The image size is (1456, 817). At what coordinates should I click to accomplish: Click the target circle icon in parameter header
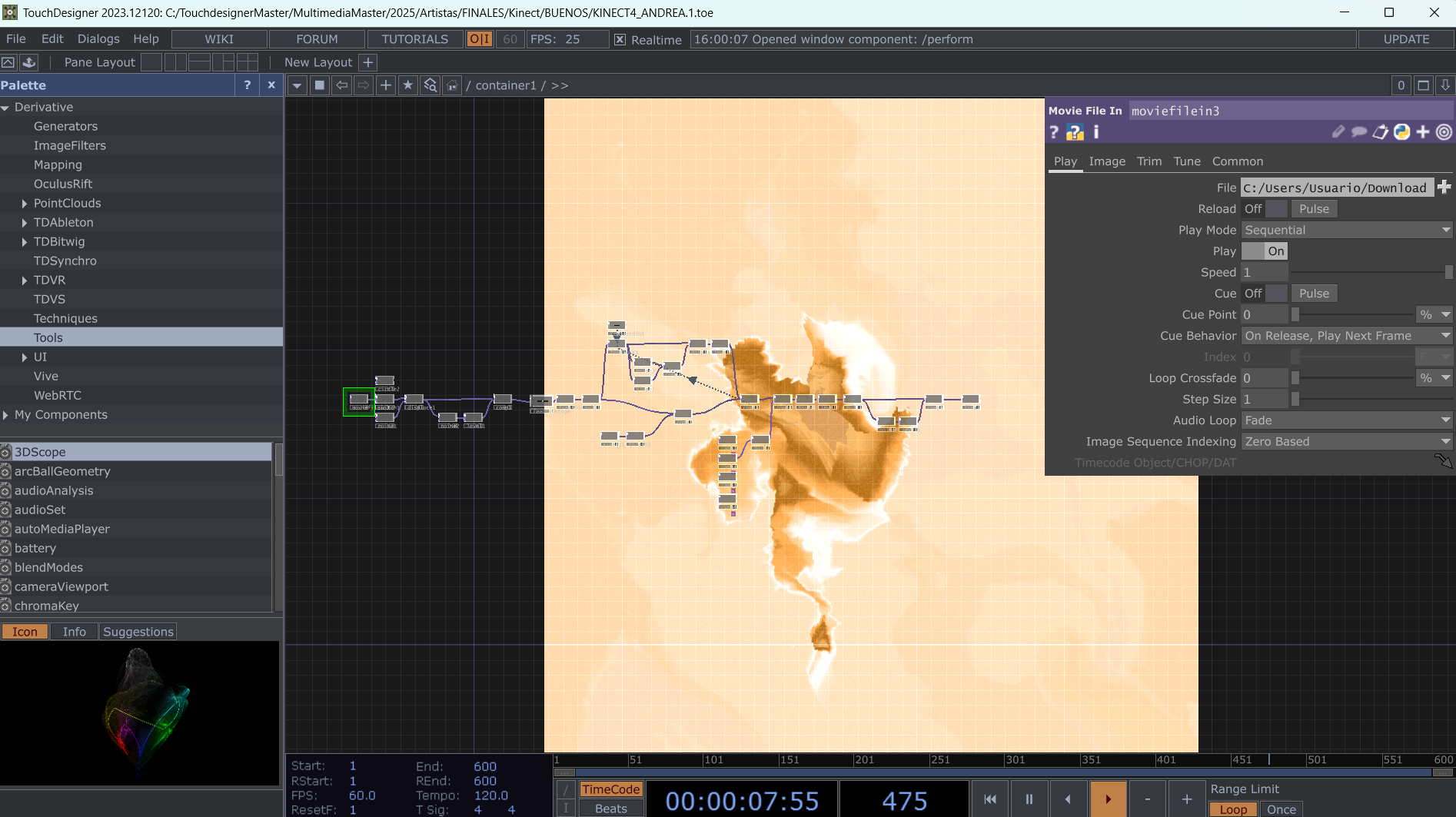pos(1444,132)
